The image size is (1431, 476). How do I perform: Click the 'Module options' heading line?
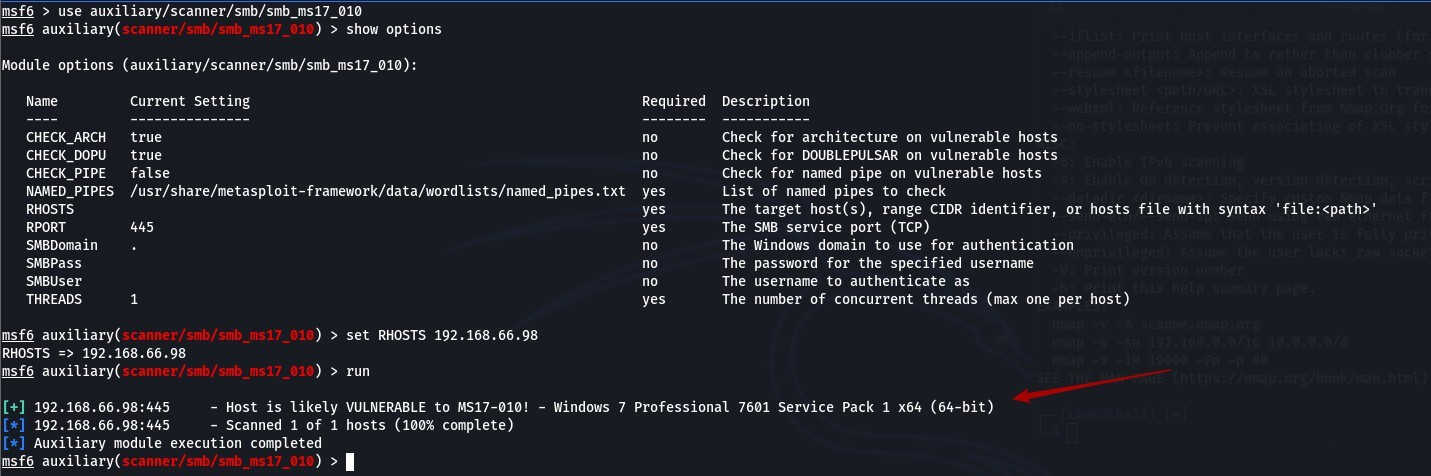point(210,65)
